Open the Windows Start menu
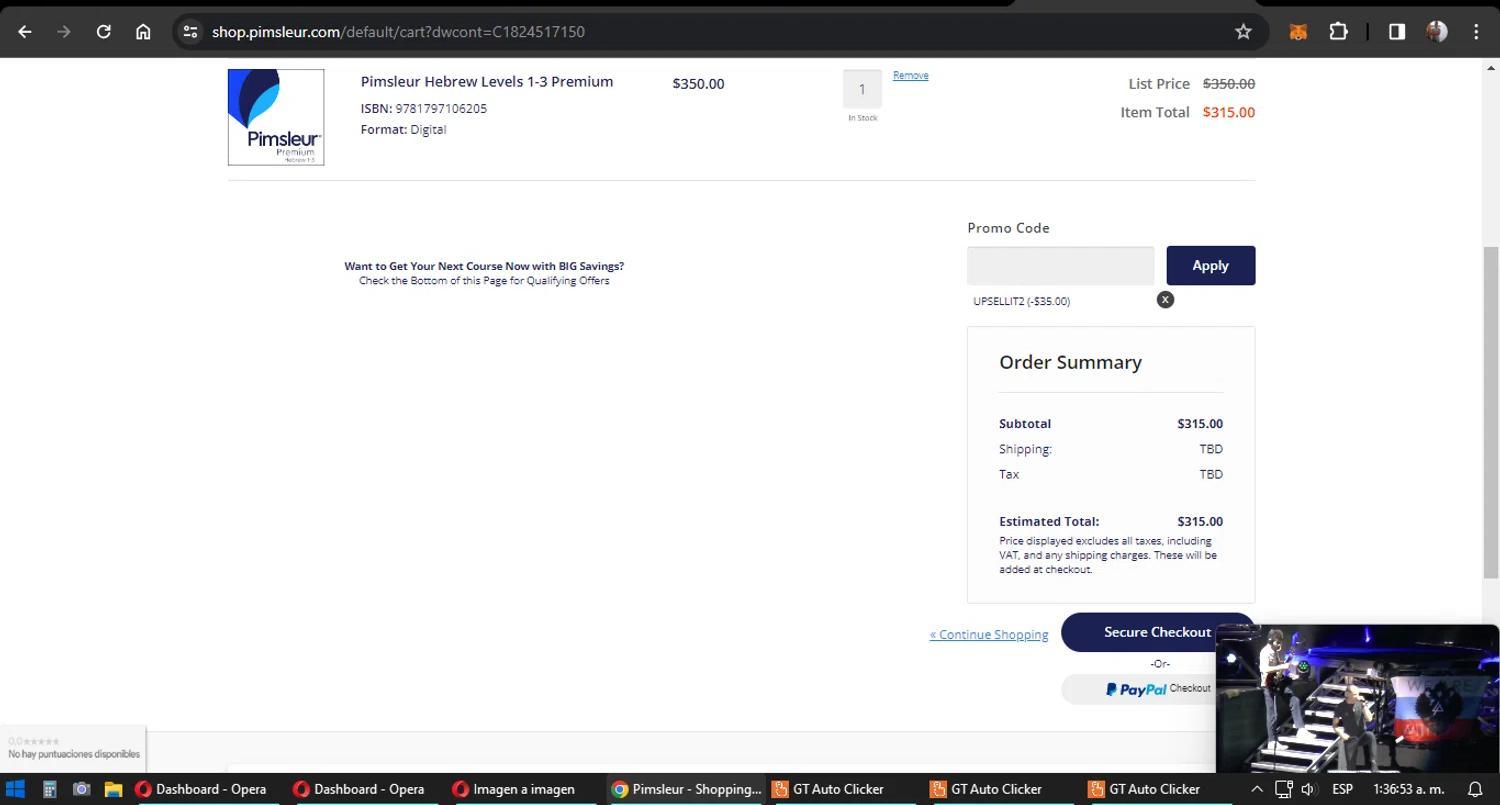The height and width of the screenshot is (805, 1500). pos(15,789)
